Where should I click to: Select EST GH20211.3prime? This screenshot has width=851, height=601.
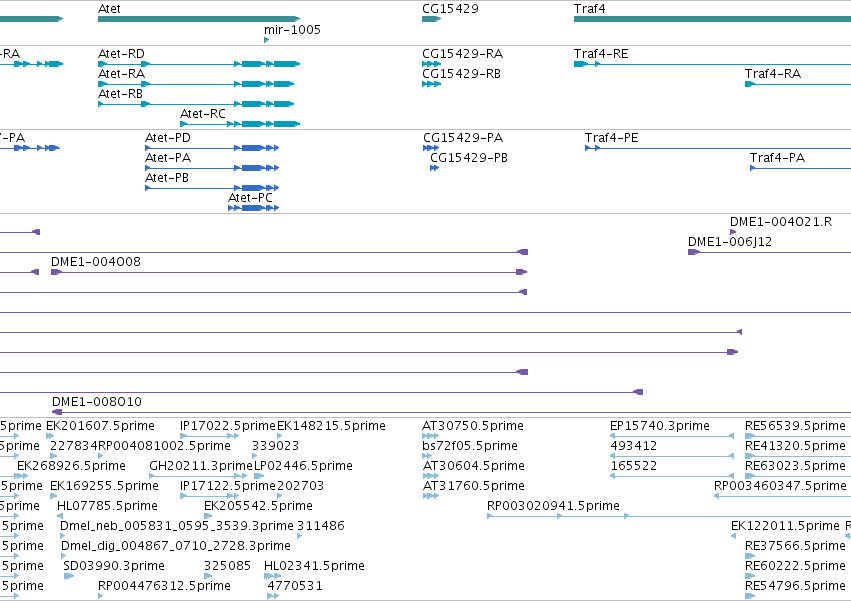[198, 476]
